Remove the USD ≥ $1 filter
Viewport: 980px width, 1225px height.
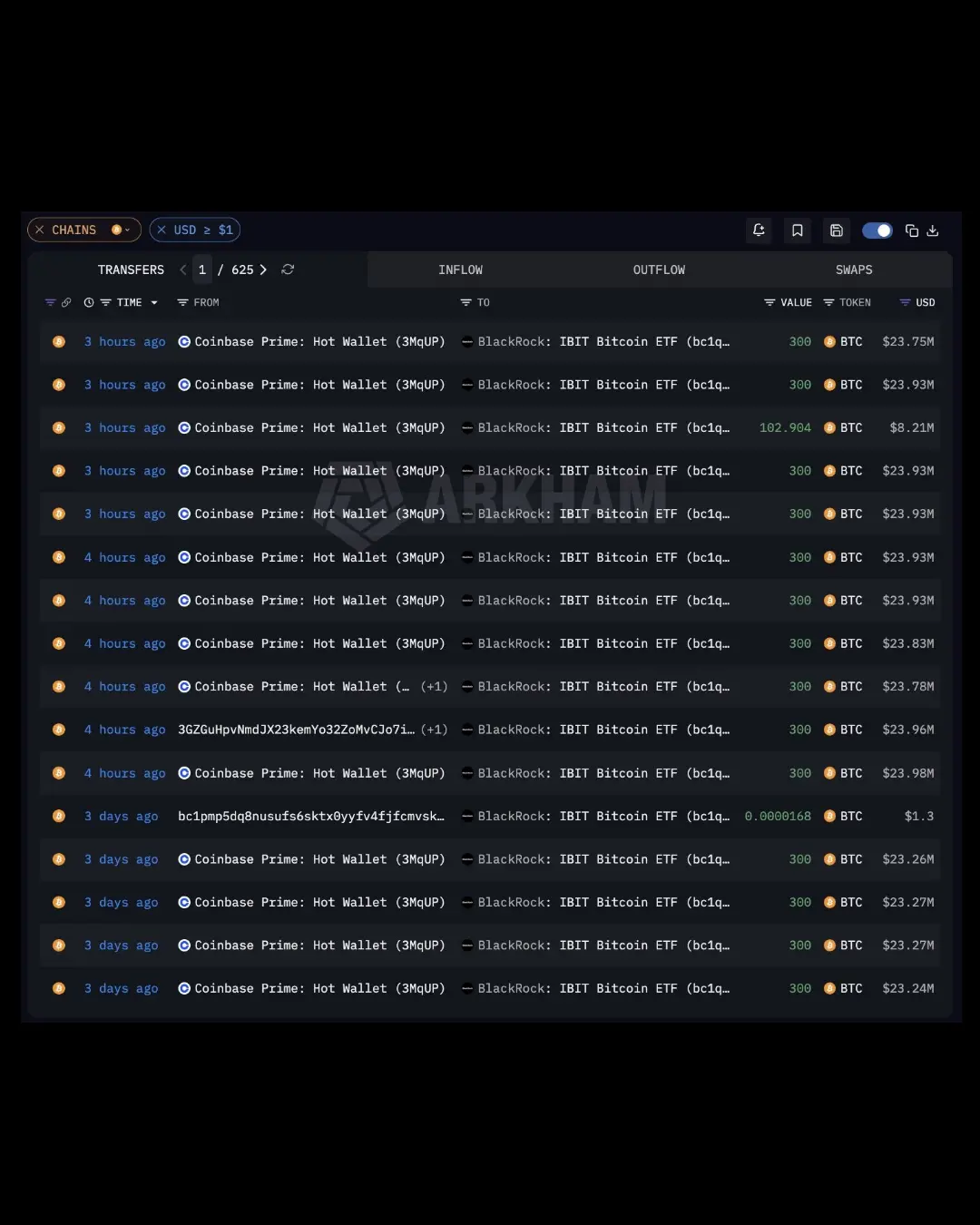click(162, 230)
